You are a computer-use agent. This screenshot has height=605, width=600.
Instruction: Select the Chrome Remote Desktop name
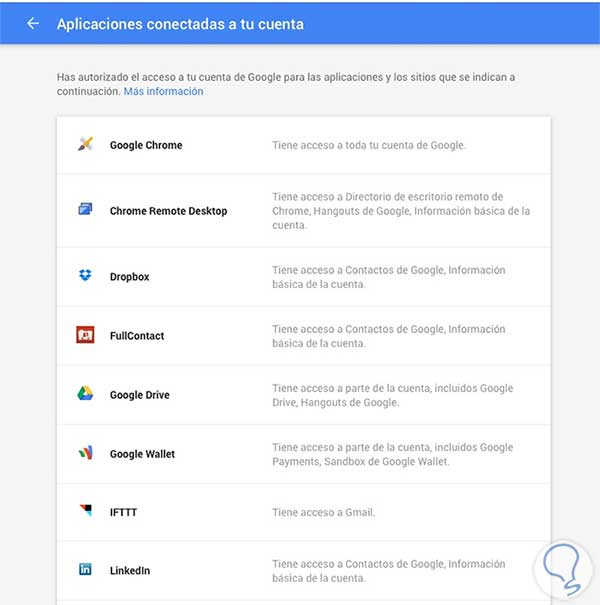click(168, 211)
